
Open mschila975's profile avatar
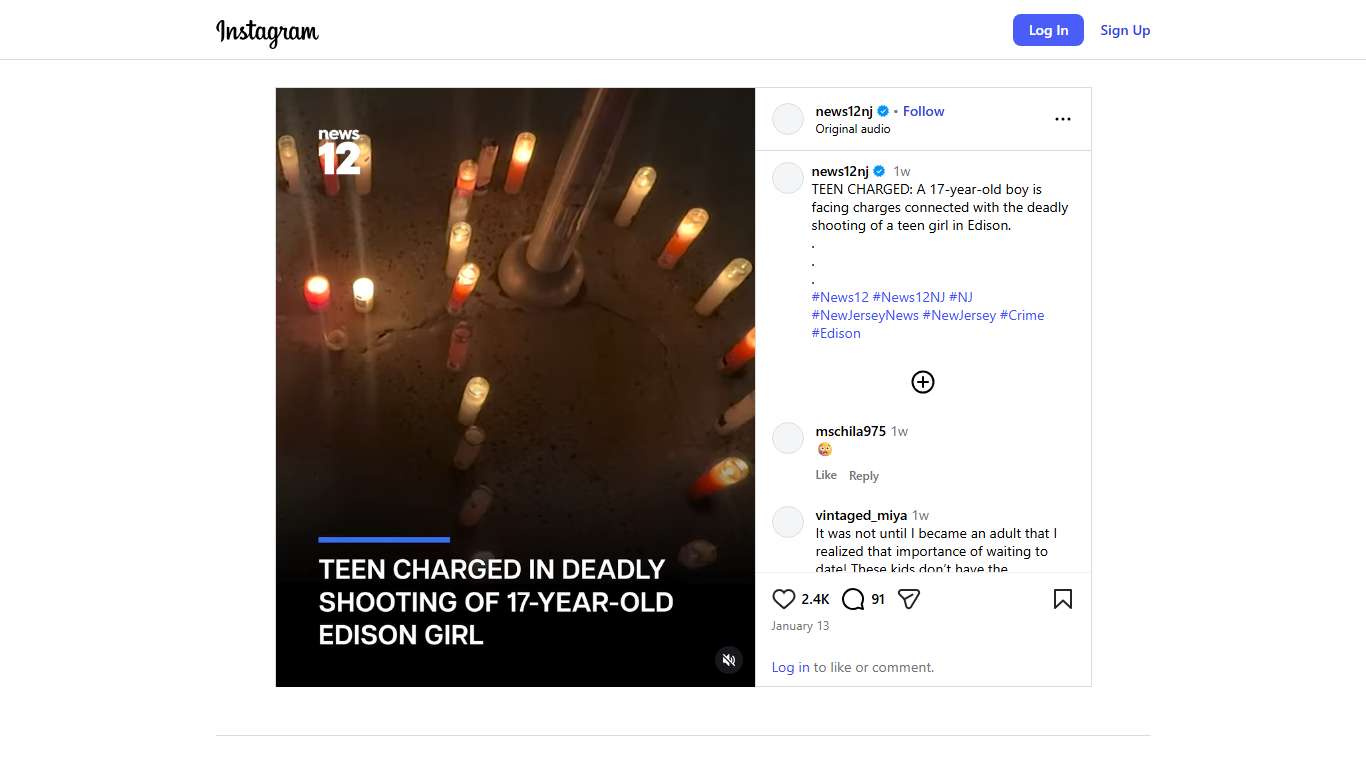[788, 438]
